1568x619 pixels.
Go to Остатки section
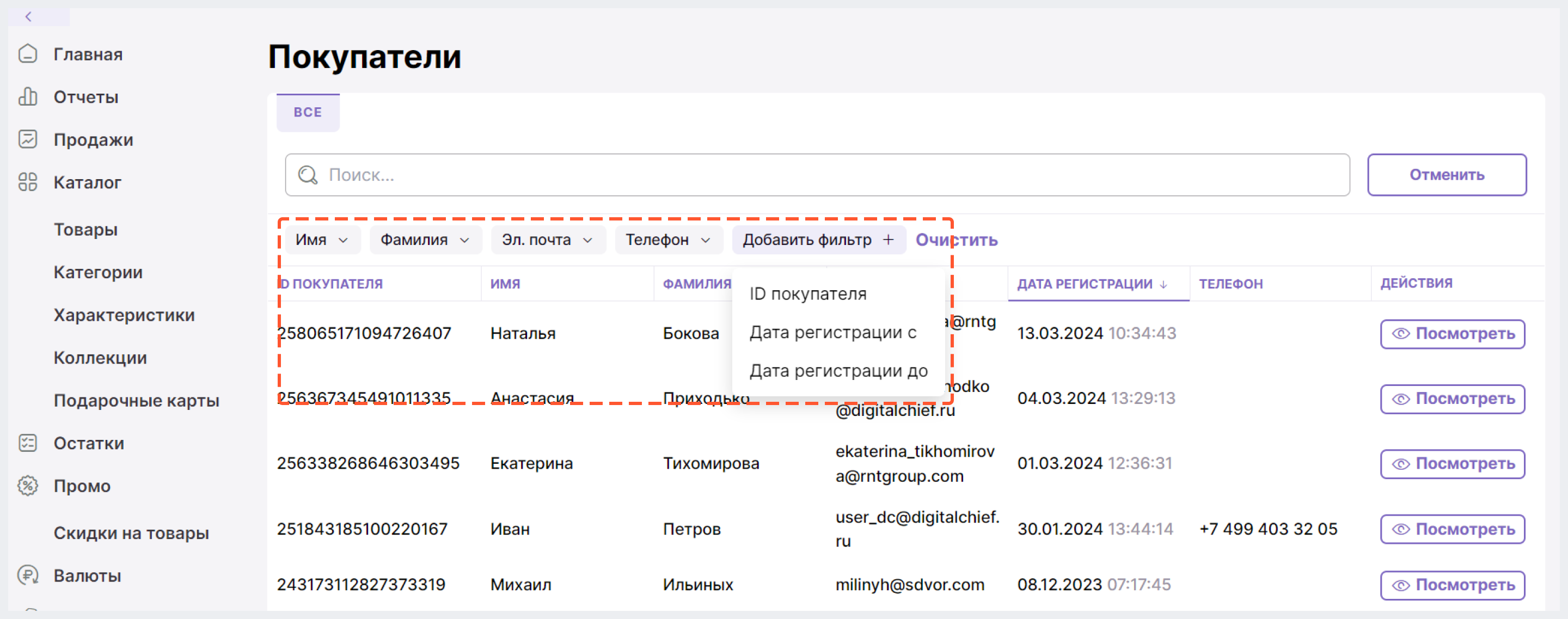(x=89, y=443)
